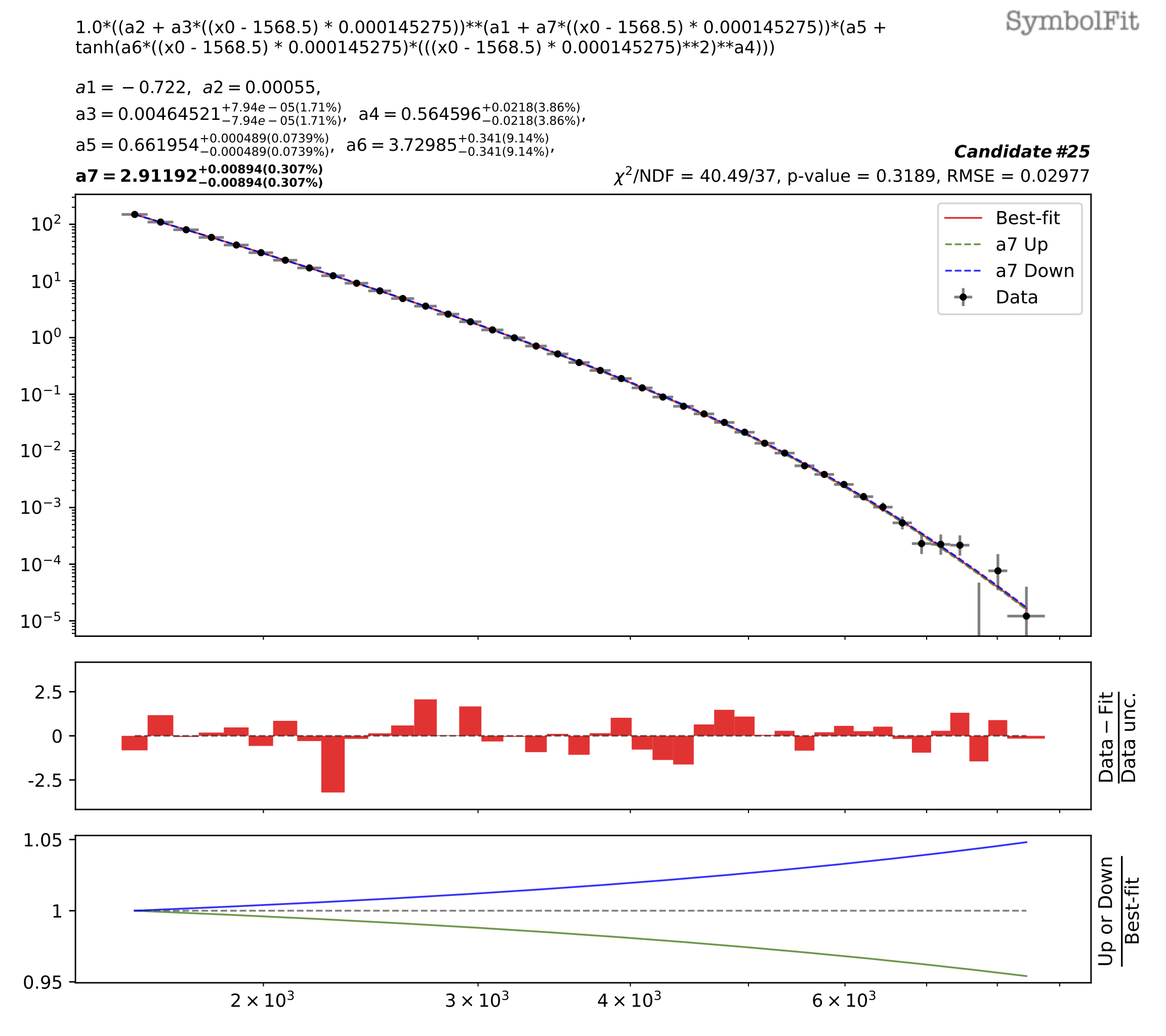Click the tallest positive red residual bar
Viewport: 1166px width, 1036px height.
click(425, 717)
